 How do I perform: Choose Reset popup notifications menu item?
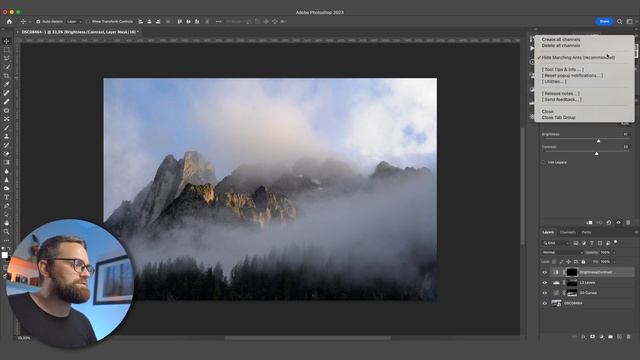point(572,76)
